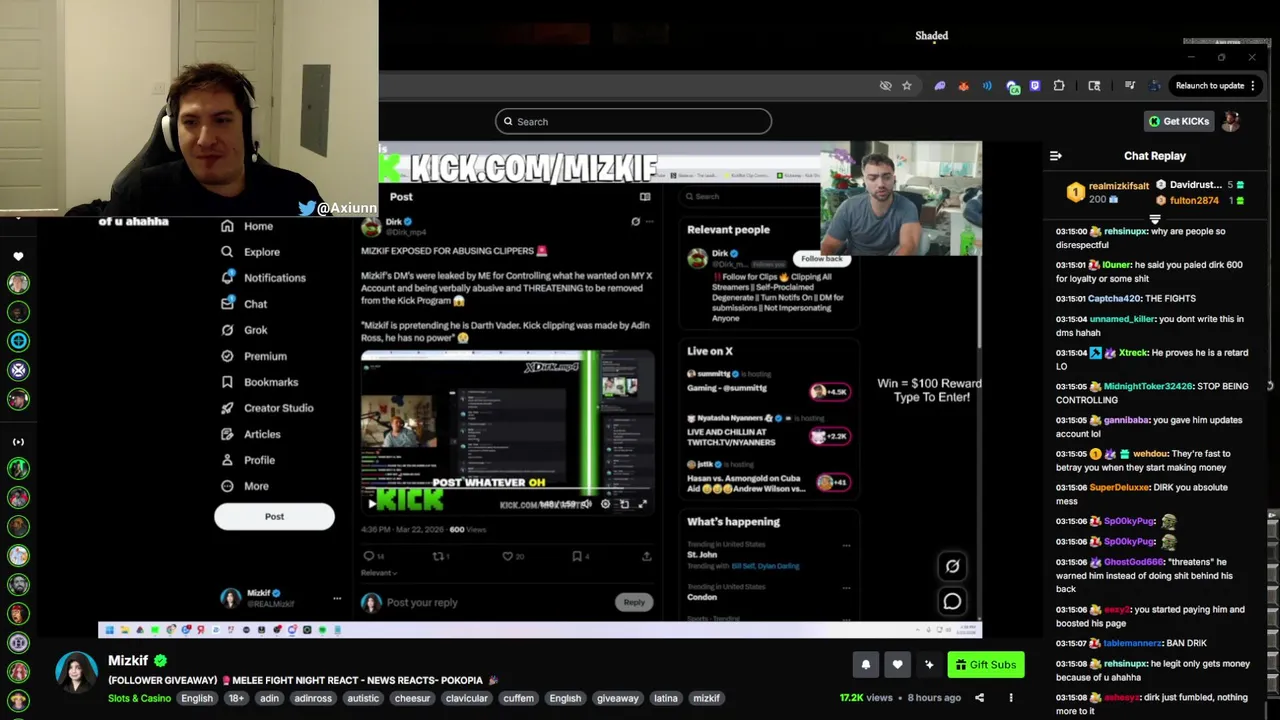Open Bookmarks in the X sidebar
This screenshot has width=1280, height=720.
coord(259,382)
